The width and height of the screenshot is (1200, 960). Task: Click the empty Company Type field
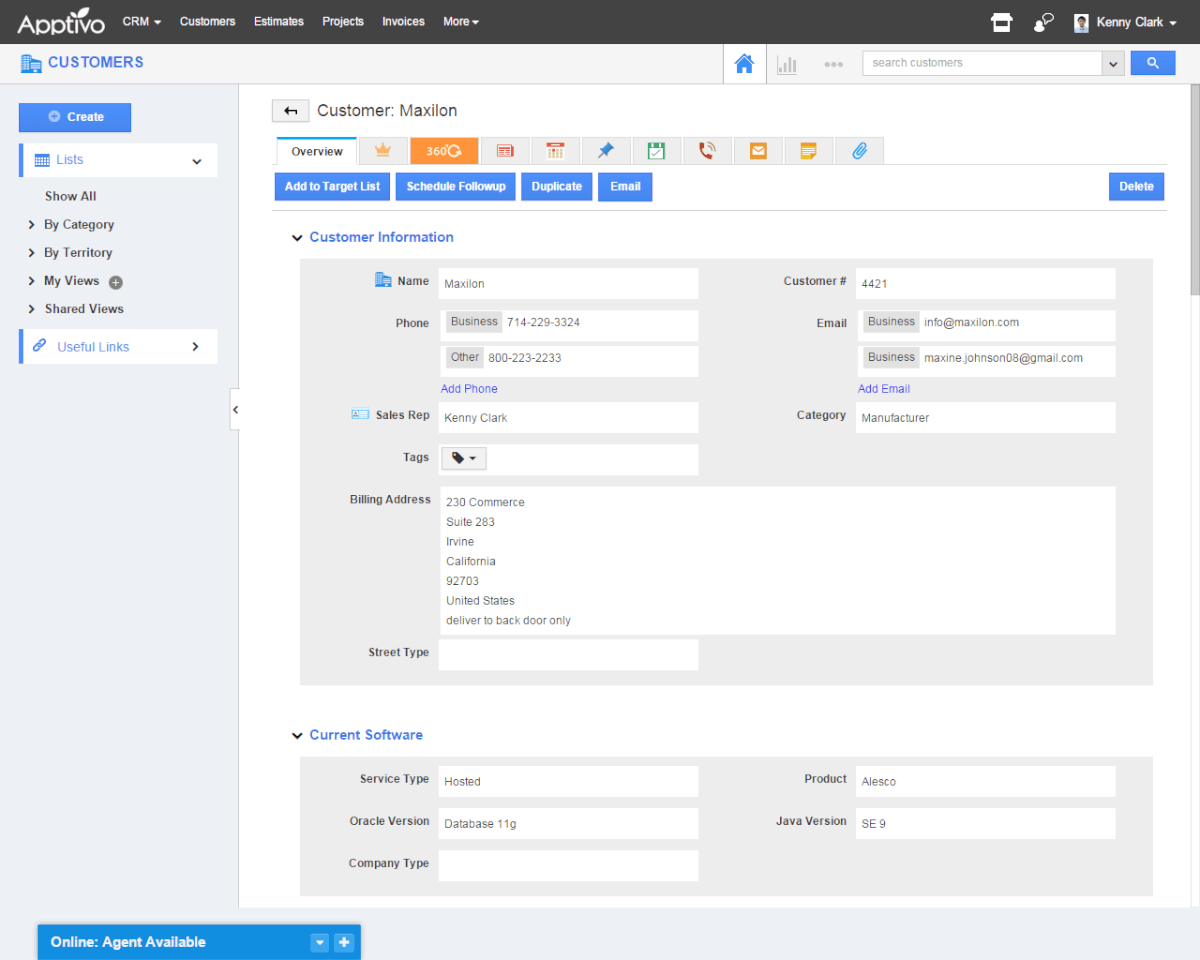tap(568, 866)
